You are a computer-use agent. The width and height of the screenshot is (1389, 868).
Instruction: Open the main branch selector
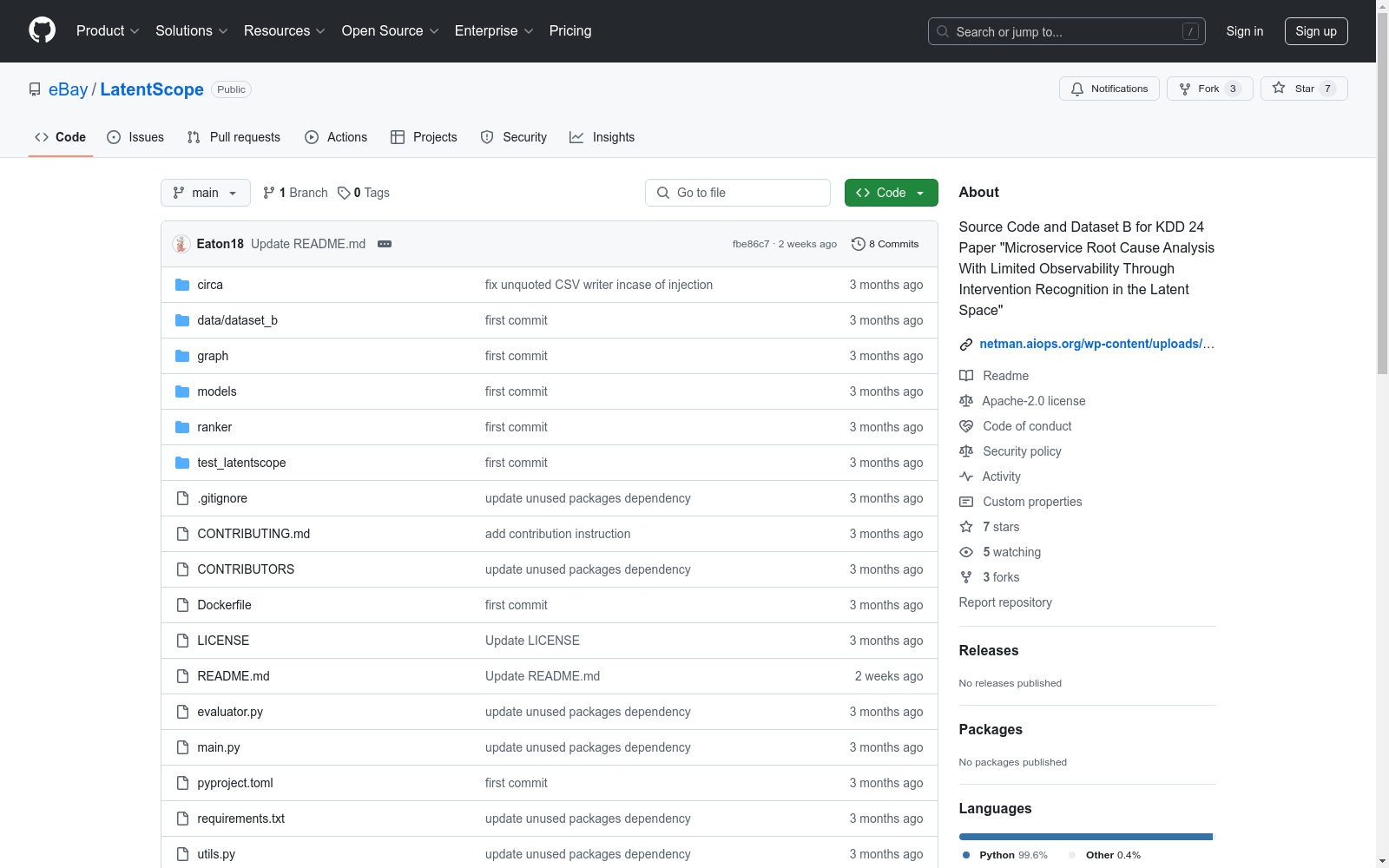pyautogui.click(x=206, y=193)
